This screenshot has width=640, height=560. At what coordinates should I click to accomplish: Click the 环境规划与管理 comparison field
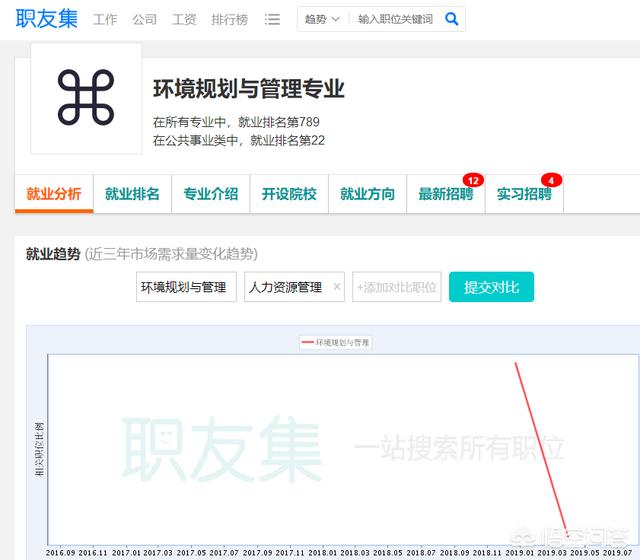(x=186, y=287)
